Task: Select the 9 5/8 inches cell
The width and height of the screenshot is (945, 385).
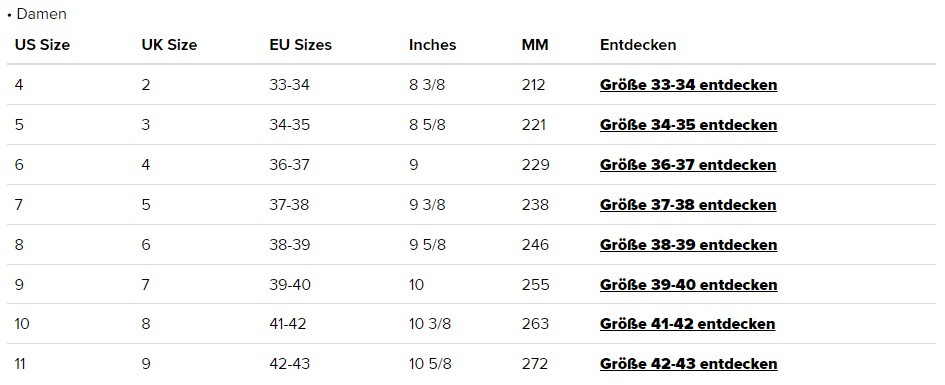Action: pos(427,245)
